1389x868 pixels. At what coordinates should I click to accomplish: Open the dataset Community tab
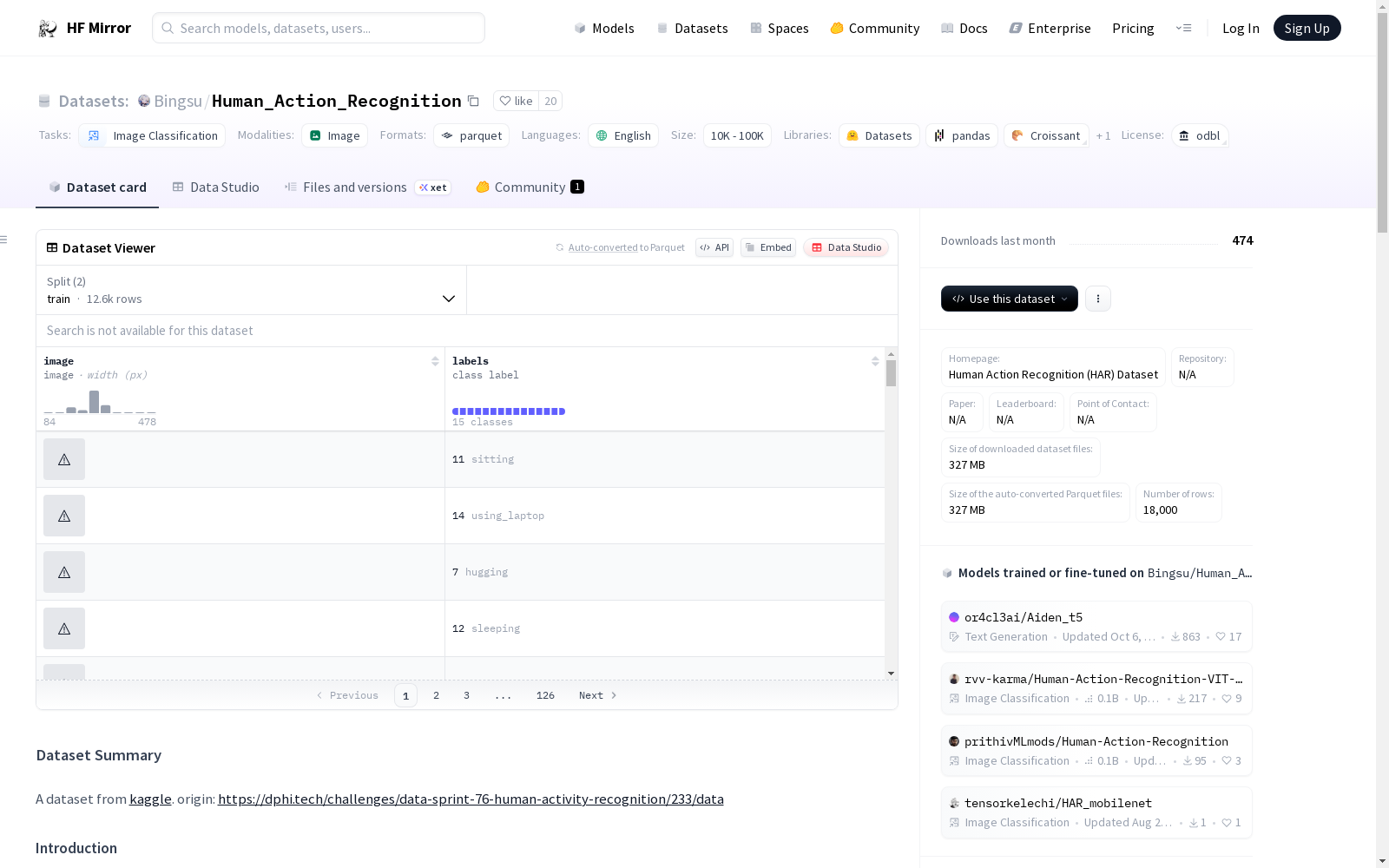pos(530,187)
